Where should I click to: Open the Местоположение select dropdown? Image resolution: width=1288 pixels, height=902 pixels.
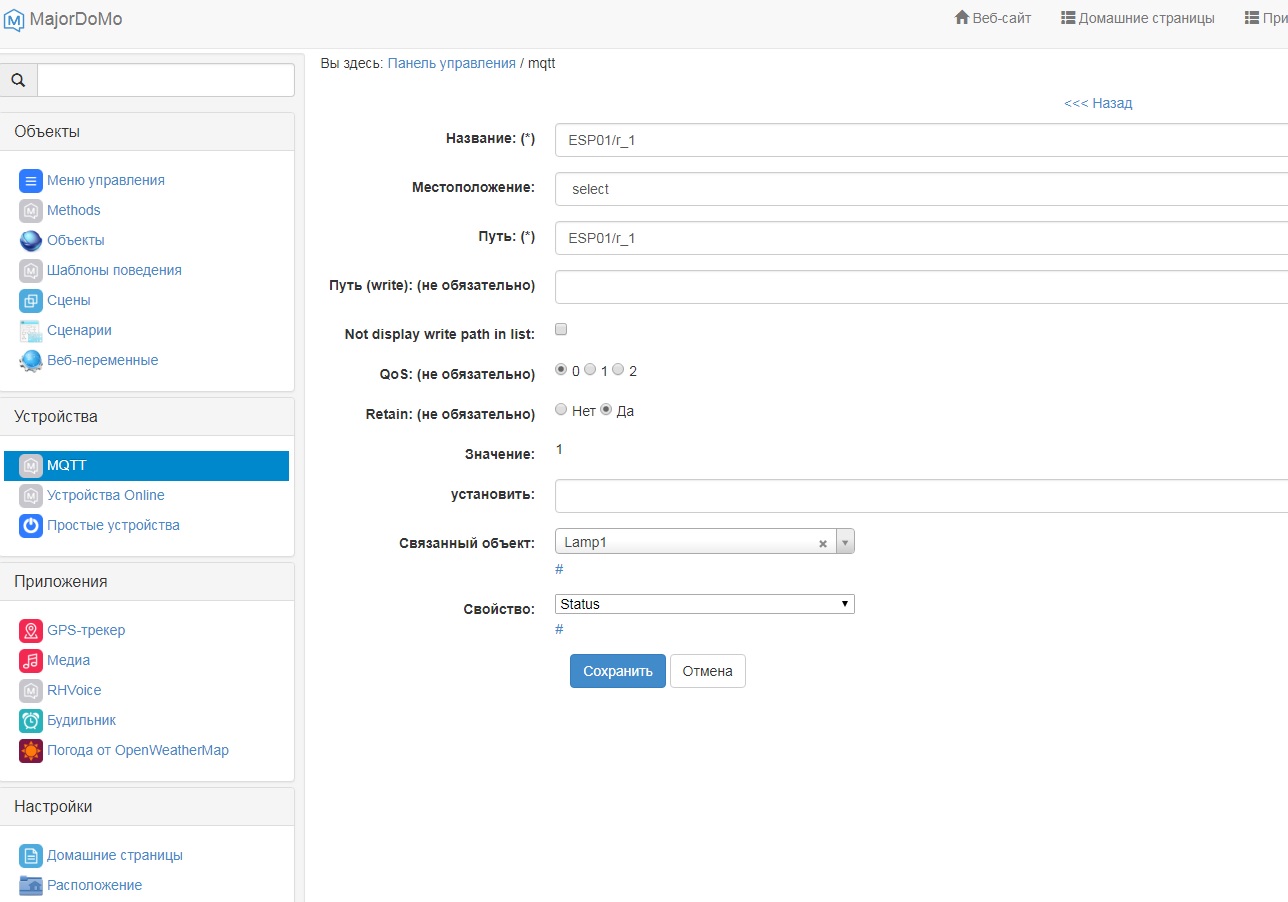920,189
